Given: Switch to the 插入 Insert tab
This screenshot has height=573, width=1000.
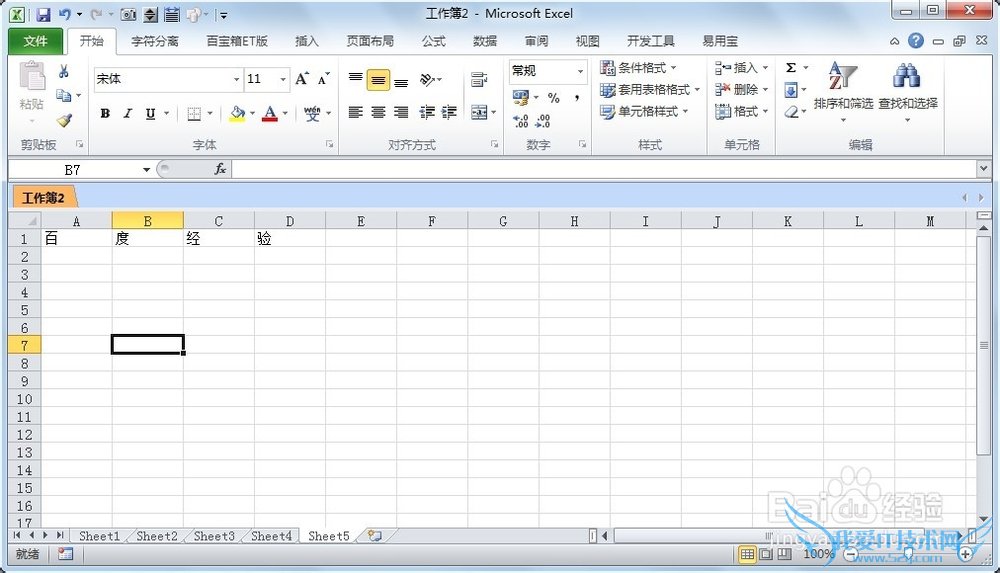Looking at the screenshot, I should click(307, 41).
